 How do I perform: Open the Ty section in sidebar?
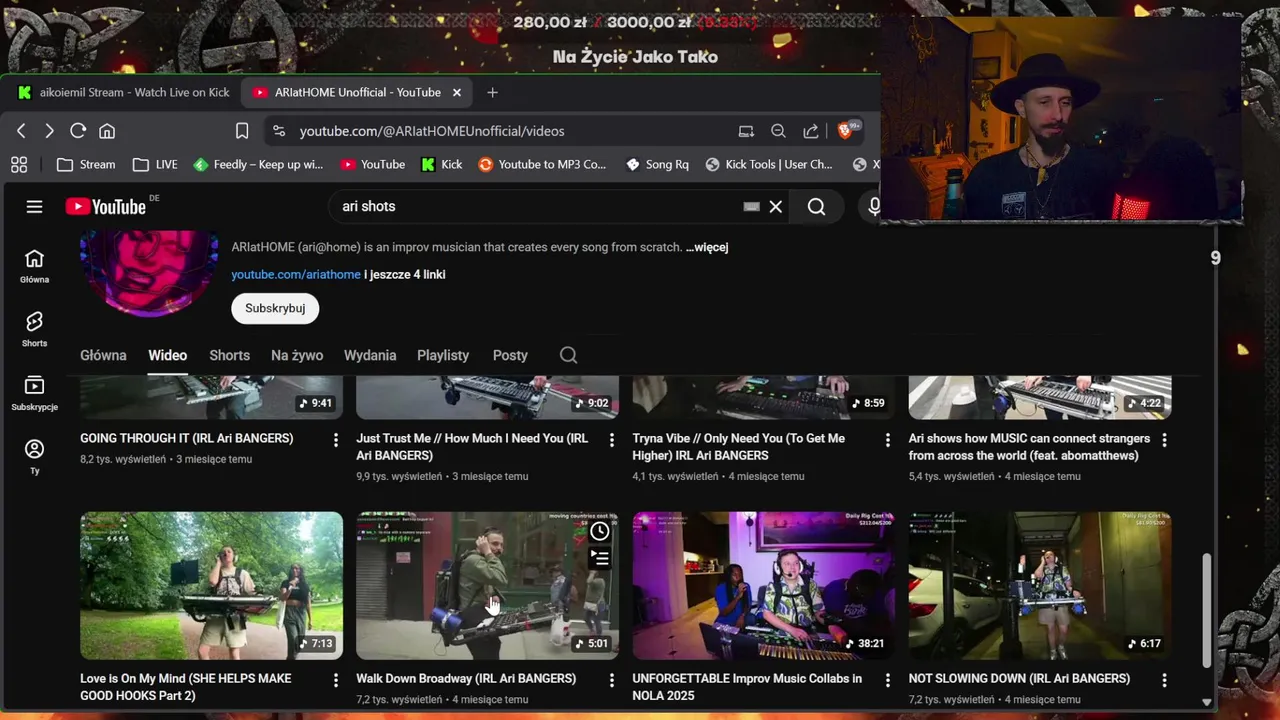coord(34,457)
